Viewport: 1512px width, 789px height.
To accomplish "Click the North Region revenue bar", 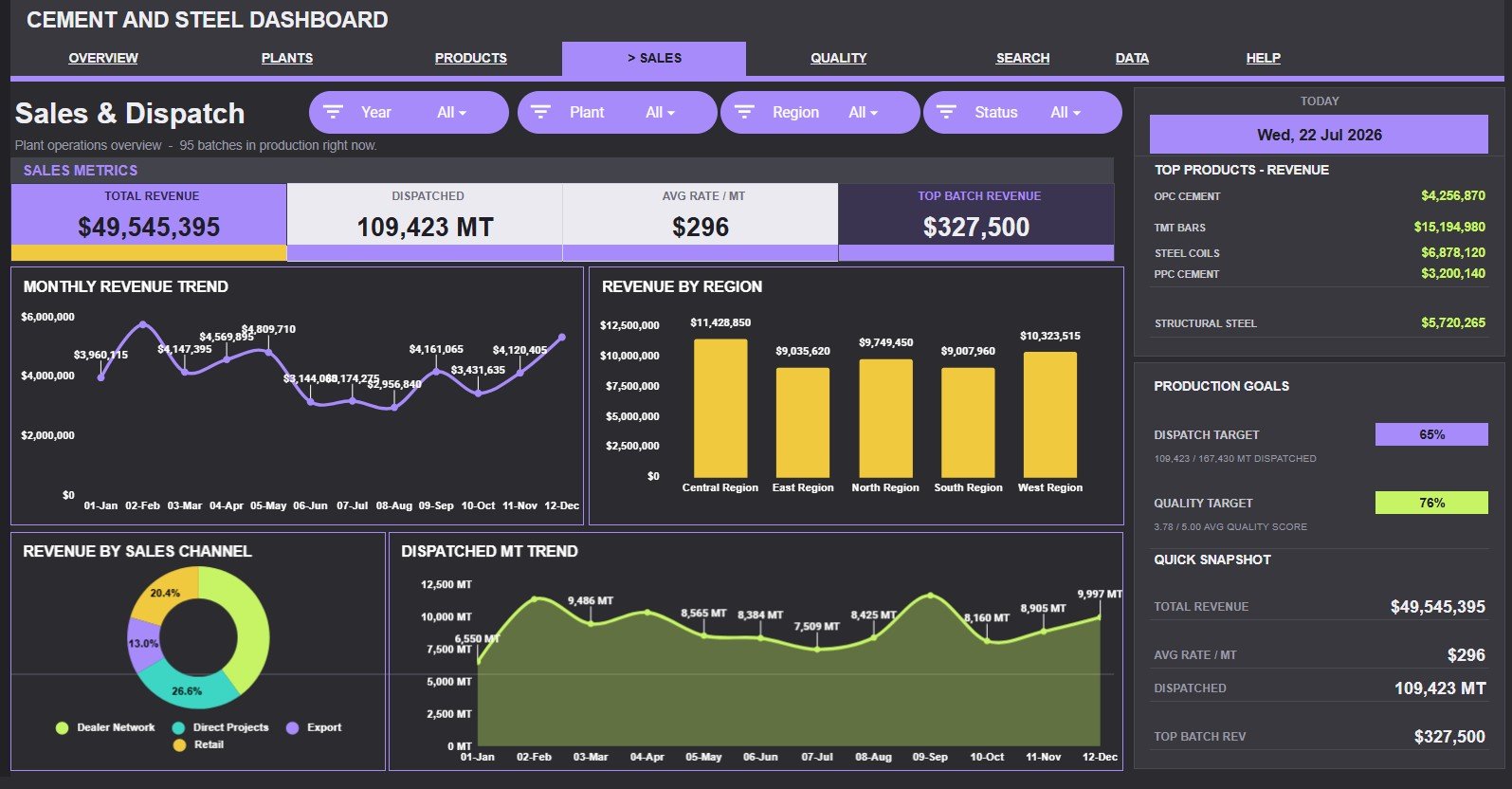I will pos(885,418).
